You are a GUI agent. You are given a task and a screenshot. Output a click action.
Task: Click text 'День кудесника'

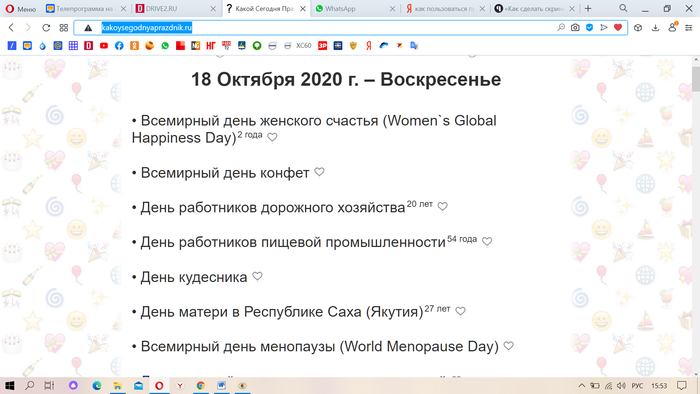tap(194, 277)
